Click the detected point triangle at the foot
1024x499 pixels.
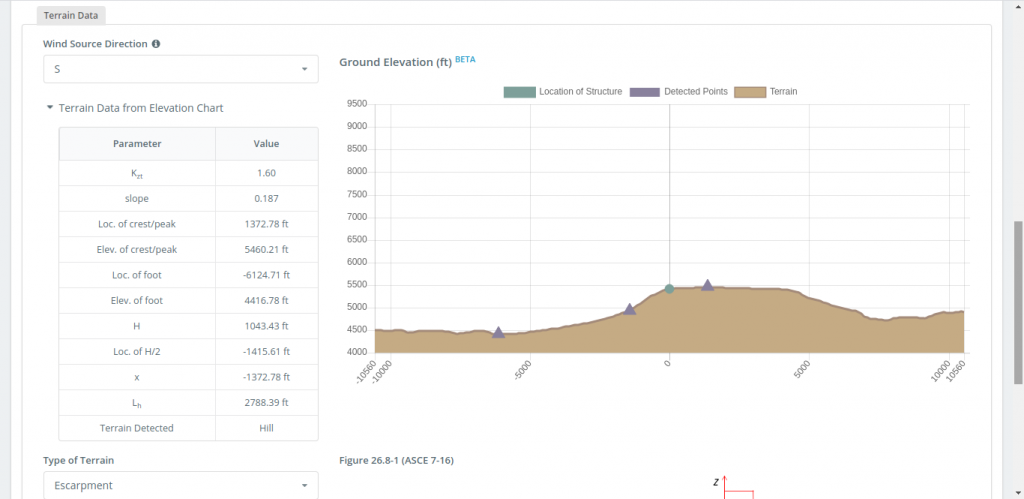[498, 332]
